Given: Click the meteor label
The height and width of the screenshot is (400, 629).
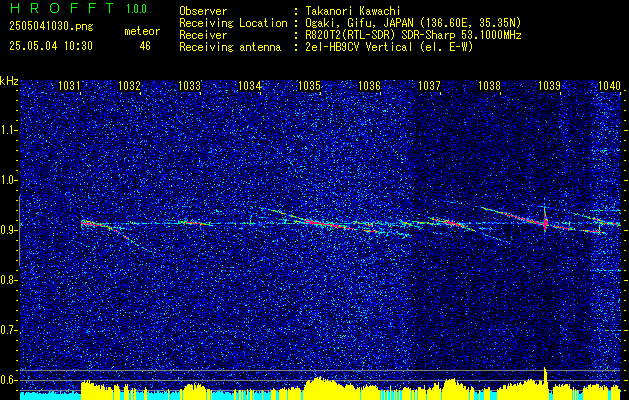Looking at the screenshot, I should point(142,31).
